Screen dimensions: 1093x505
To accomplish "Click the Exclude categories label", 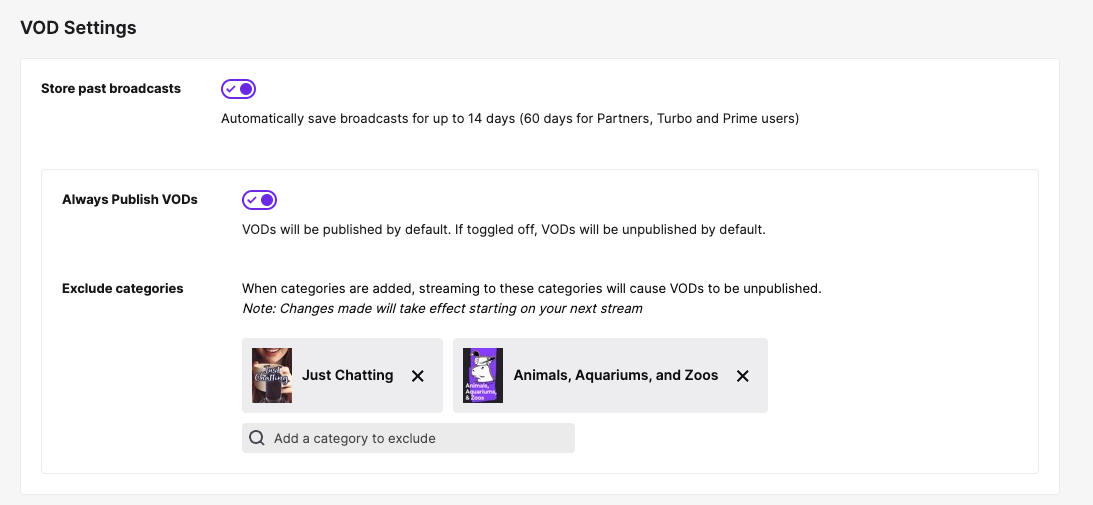I will click(x=123, y=288).
